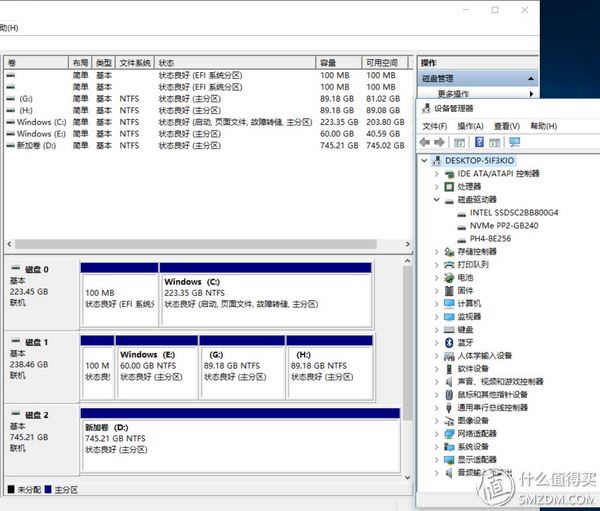Screen dimensions: 600x511
Task: Click the keyboard category icon
Action: pyautogui.click(x=449, y=330)
